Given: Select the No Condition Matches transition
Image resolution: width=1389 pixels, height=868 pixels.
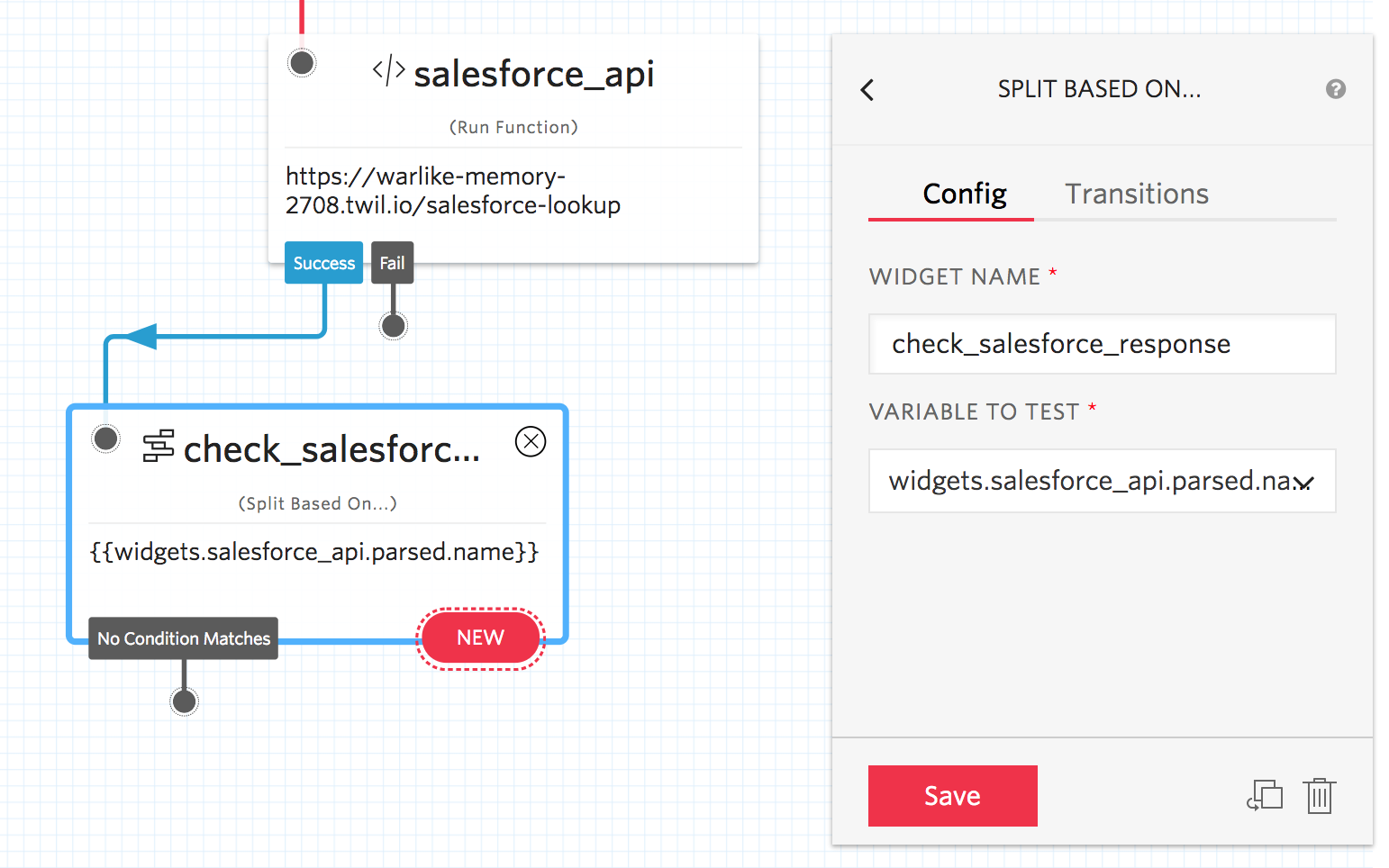Looking at the screenshot, I should tap(183, 638).
